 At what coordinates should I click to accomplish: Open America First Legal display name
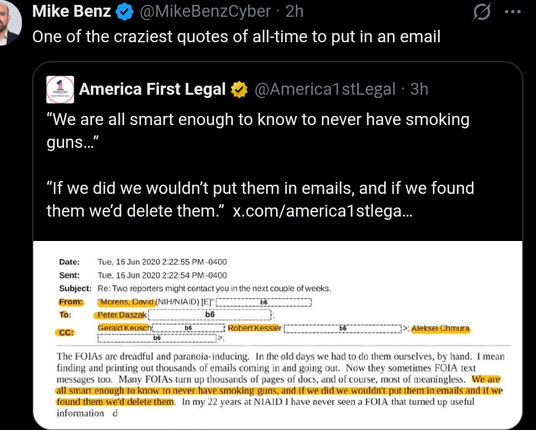[x=152, y=89]
